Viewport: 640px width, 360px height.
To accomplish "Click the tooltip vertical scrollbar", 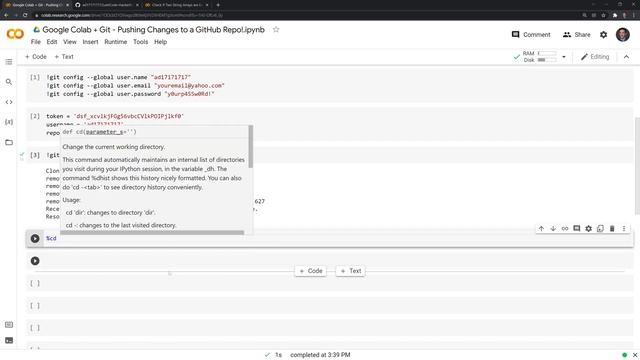I will (251, 147).
